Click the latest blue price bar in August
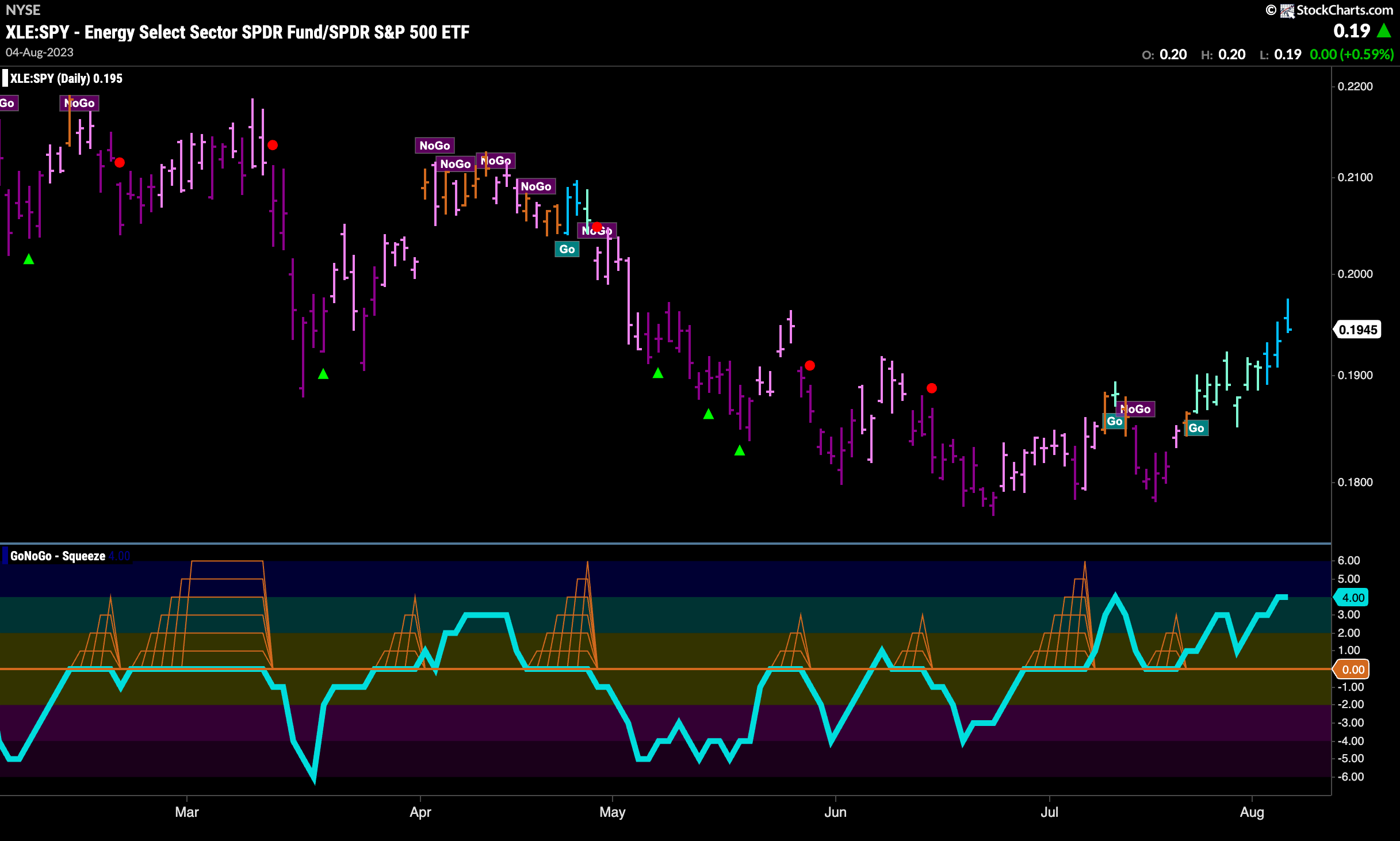The image size is (1400, 841). tap(1288, 315)
